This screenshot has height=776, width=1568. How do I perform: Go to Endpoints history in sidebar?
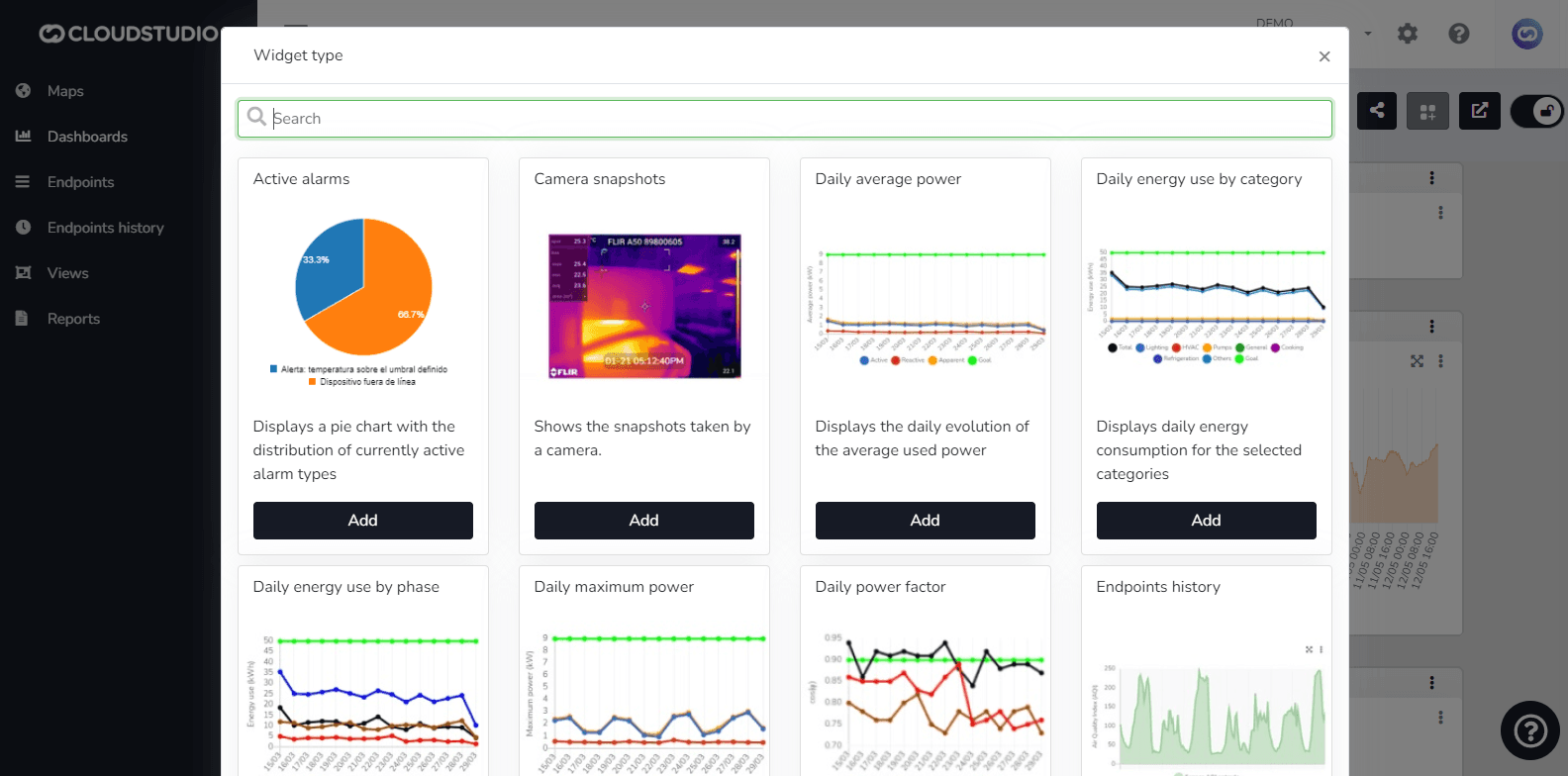pos(105,228)
